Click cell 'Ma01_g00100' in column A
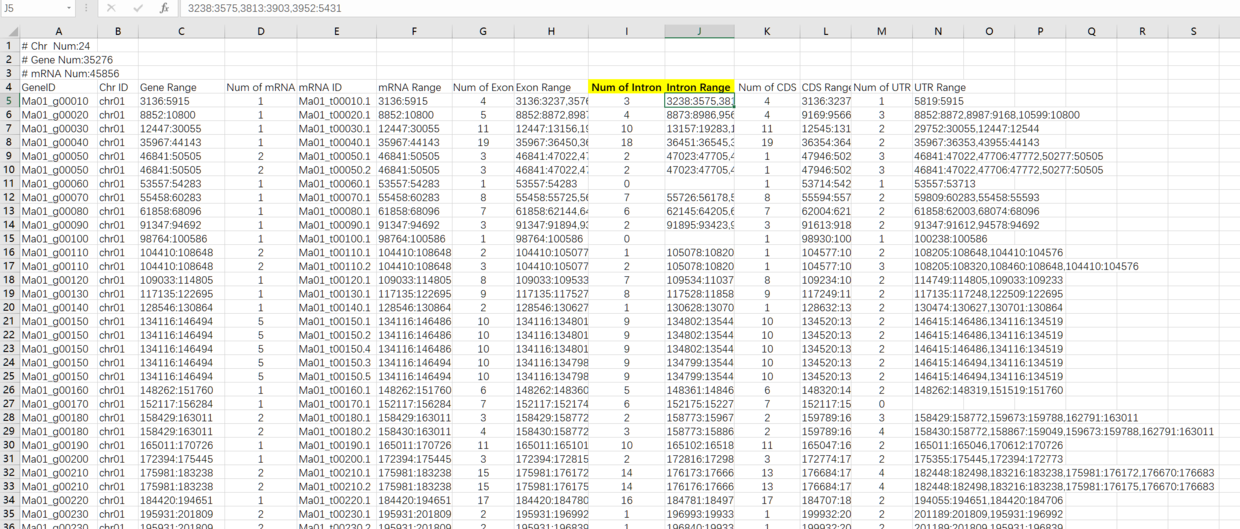Viewport: 1240px width, 529px height. 58,239
